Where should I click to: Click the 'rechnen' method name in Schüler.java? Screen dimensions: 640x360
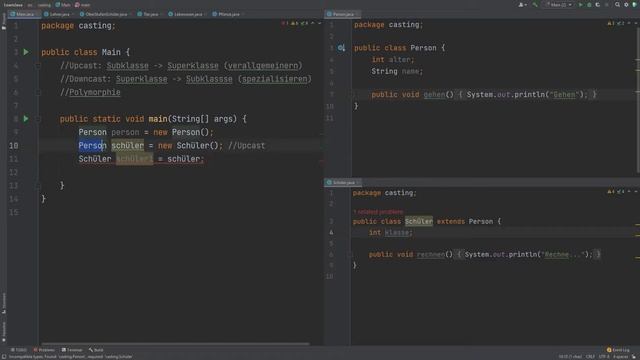tap(431, 255)
